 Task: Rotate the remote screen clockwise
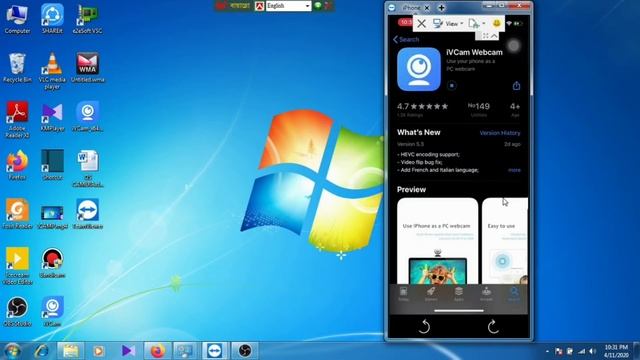coord(493,327)
